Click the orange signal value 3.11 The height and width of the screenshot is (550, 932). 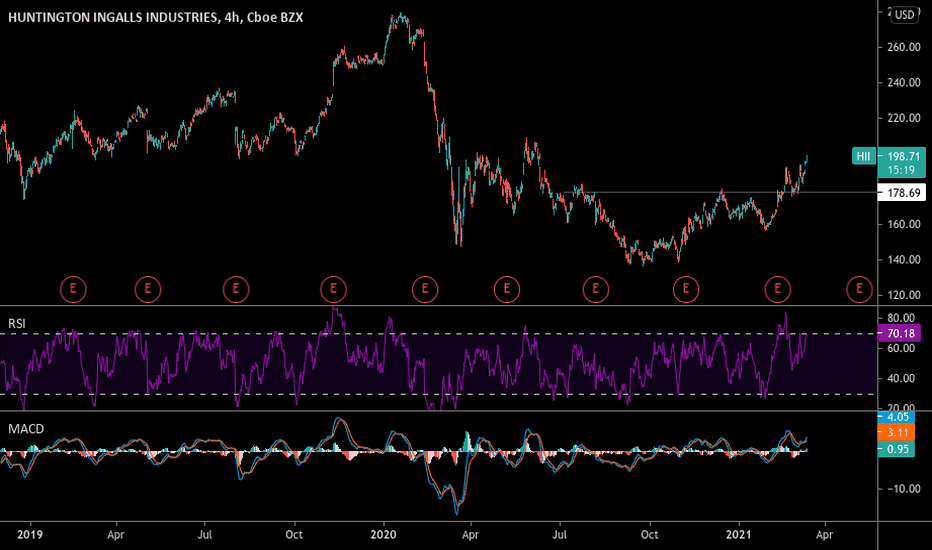click(897, 433)
